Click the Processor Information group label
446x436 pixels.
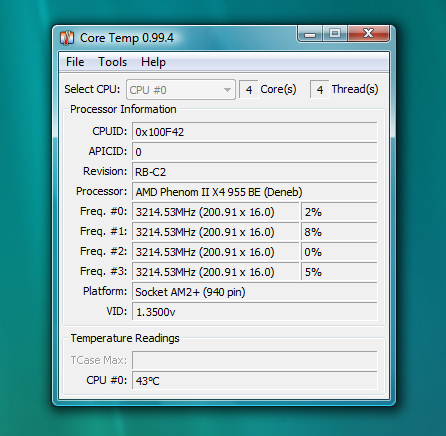click(x=123, y=109)
